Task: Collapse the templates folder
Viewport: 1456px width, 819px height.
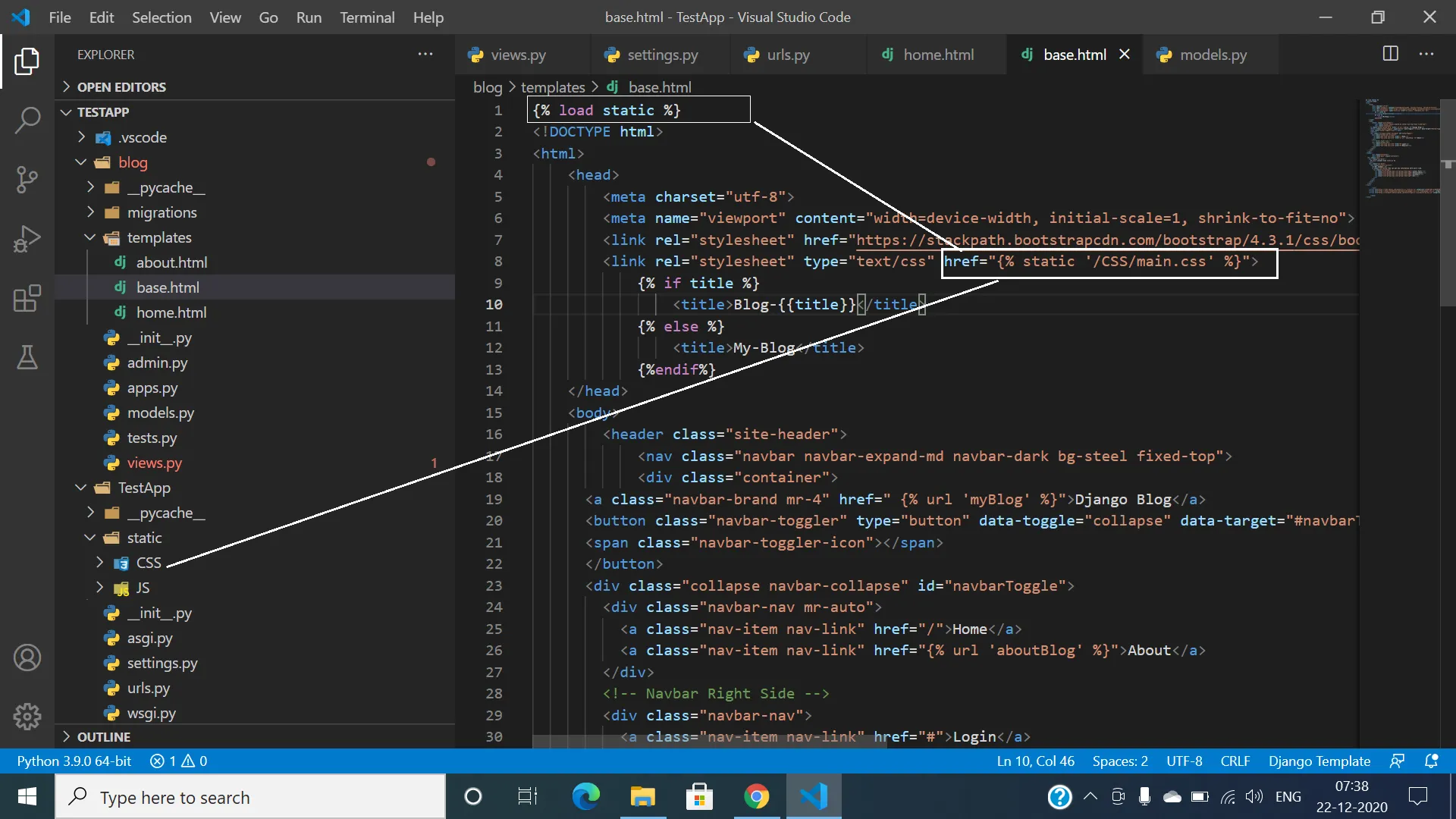Action: pos(158,237)
